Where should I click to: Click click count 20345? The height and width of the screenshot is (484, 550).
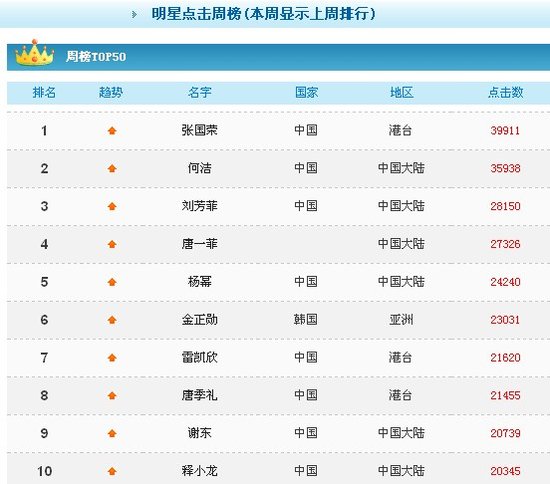(x=505, y=471)
